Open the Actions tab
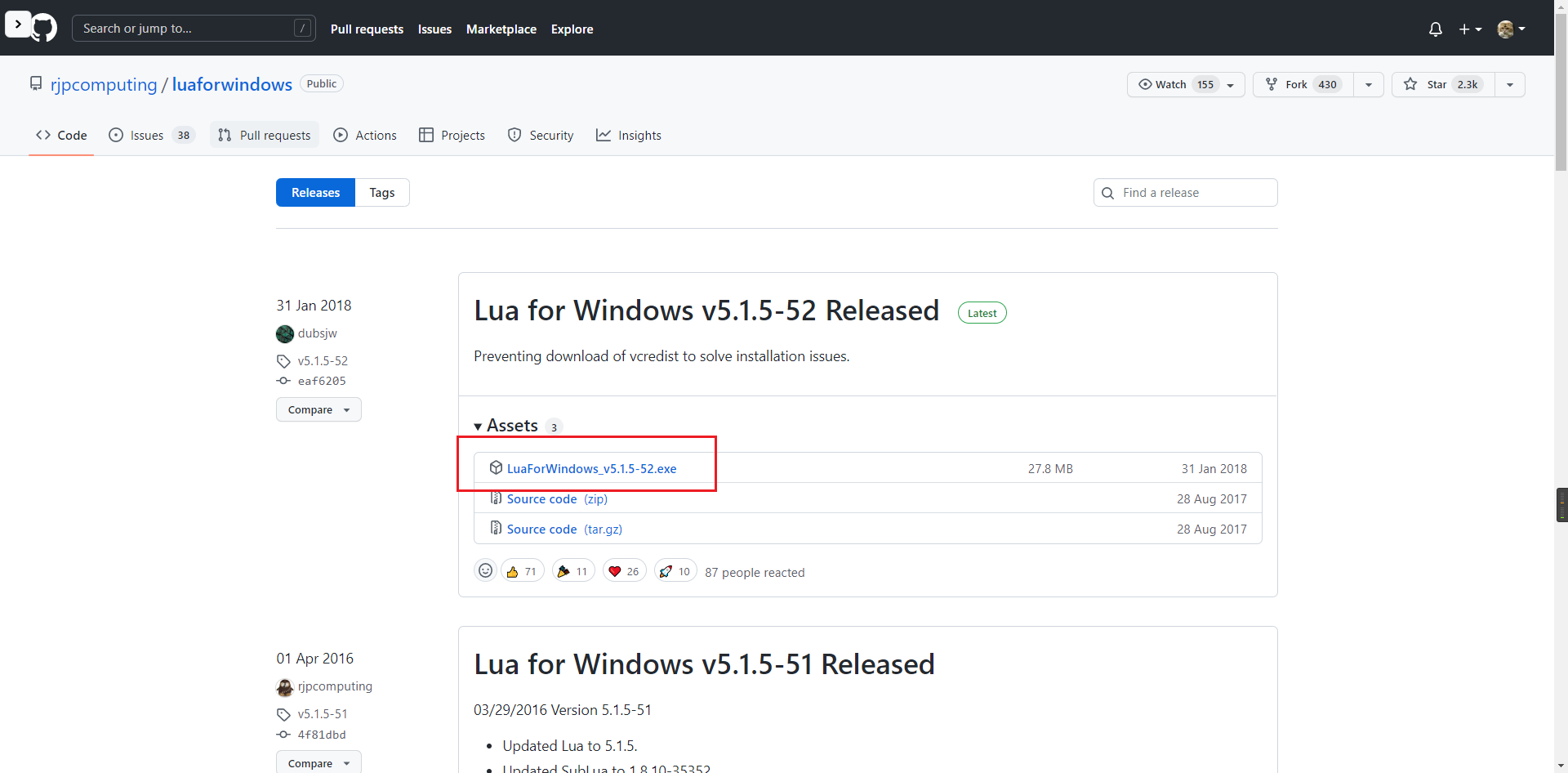 pos(365,135)
